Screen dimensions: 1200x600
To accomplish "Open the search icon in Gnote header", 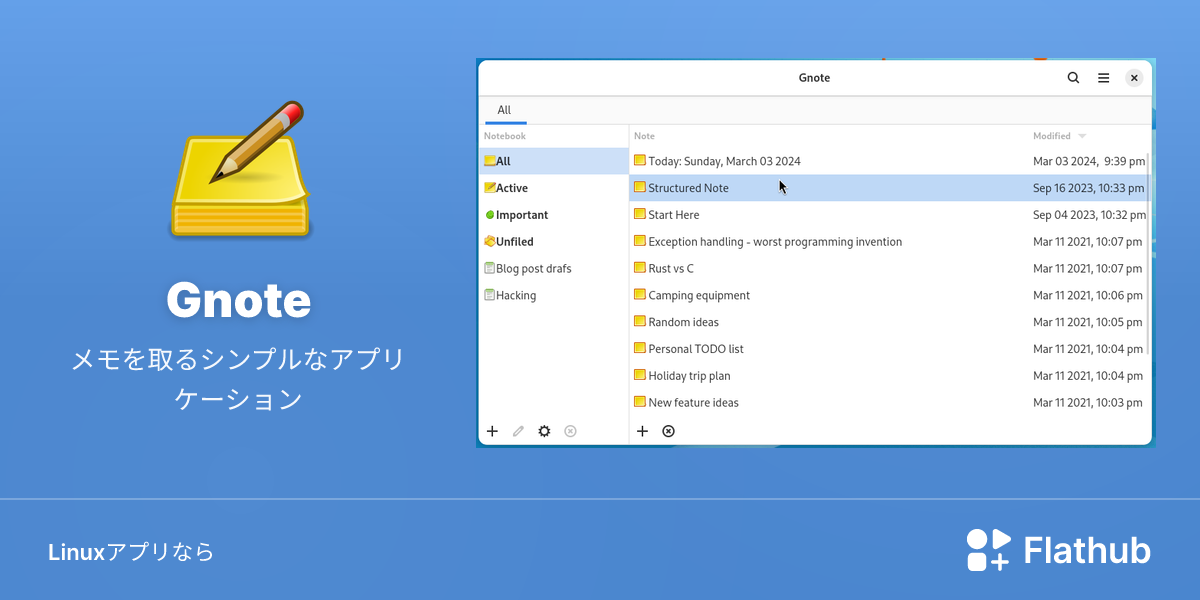I will click(1073, 78).
